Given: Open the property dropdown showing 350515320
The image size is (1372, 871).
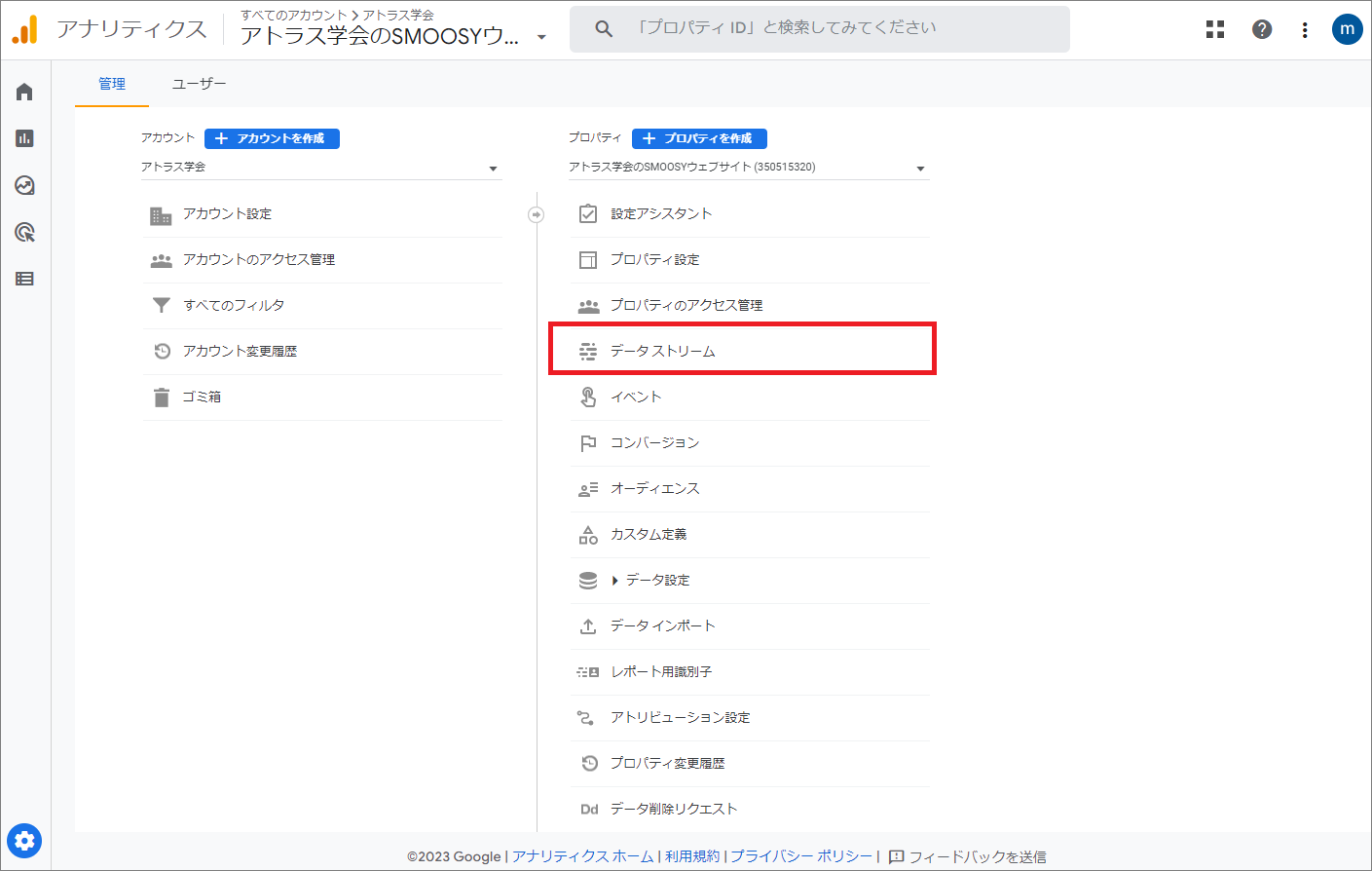Looking at the screenshot, I should [x=748, y=168].
